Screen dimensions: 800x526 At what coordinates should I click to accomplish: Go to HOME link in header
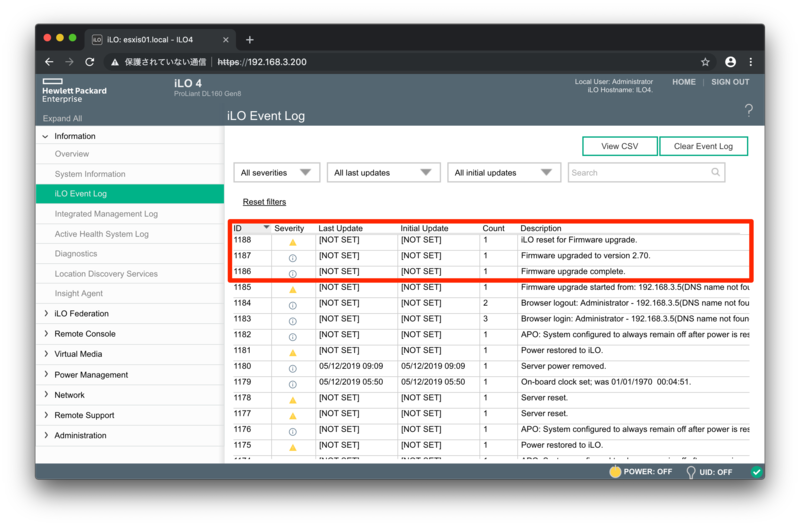[x=684, y=82]
